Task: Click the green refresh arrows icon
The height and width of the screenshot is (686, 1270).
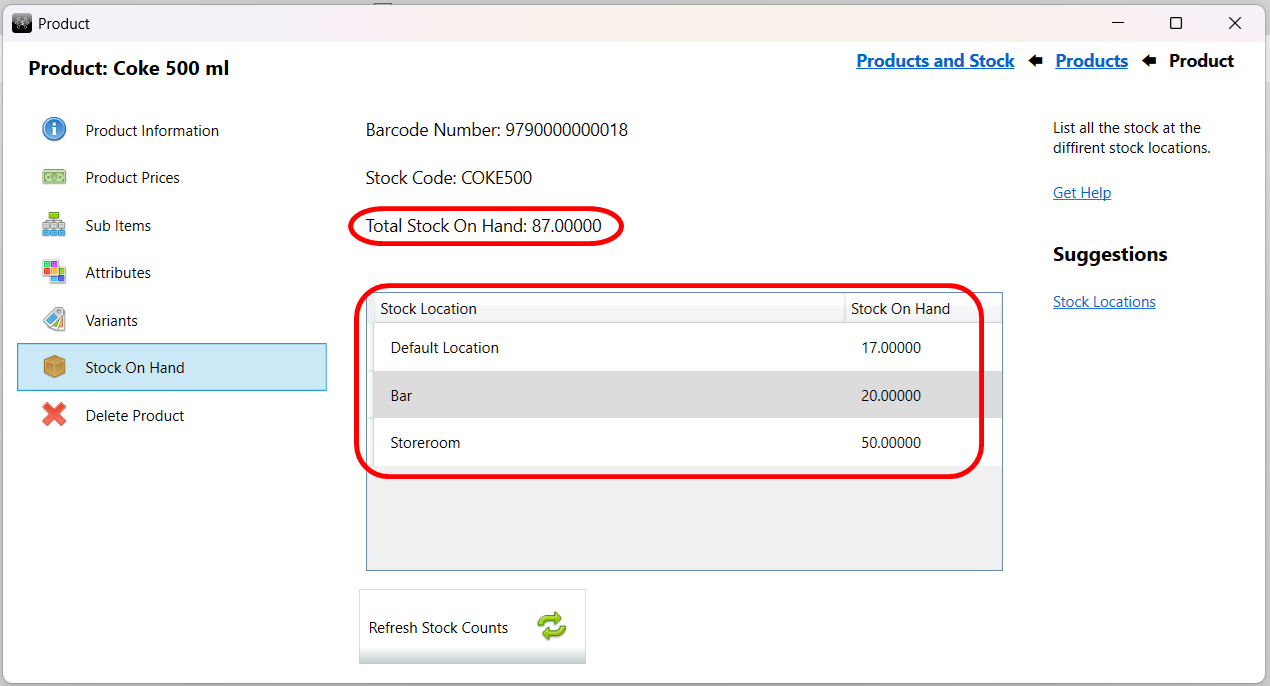Action: 552,627
